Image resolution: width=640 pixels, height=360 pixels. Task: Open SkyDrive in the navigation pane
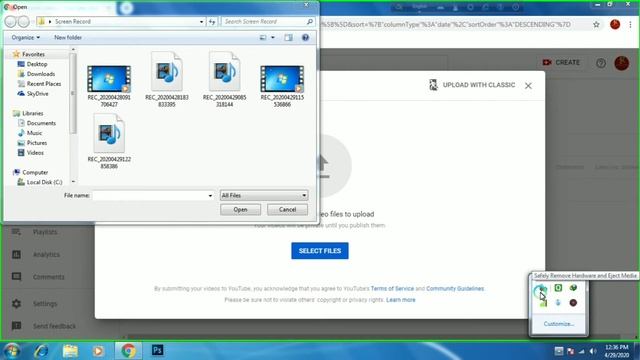pyautogui.click(x=37, y=93)
